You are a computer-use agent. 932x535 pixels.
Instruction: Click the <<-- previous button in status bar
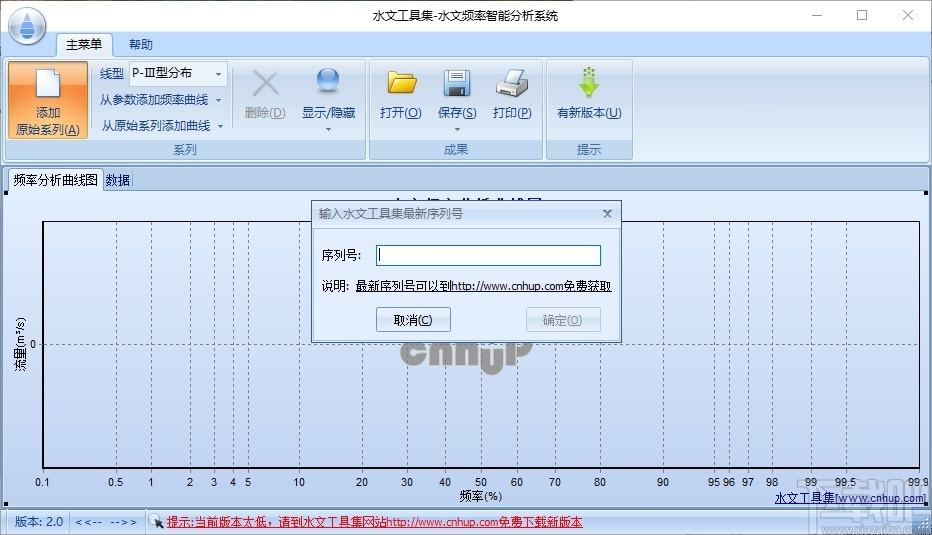[89, 522]
